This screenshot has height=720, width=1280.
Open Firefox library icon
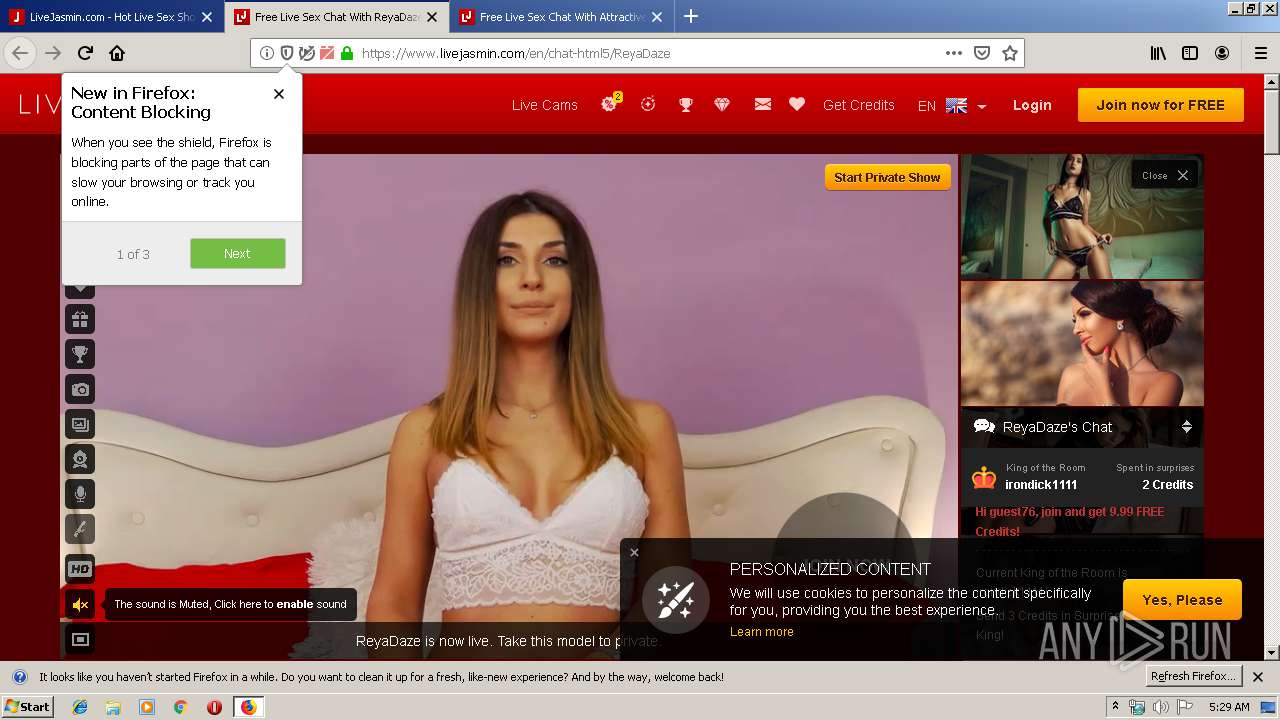[1158, 54]
